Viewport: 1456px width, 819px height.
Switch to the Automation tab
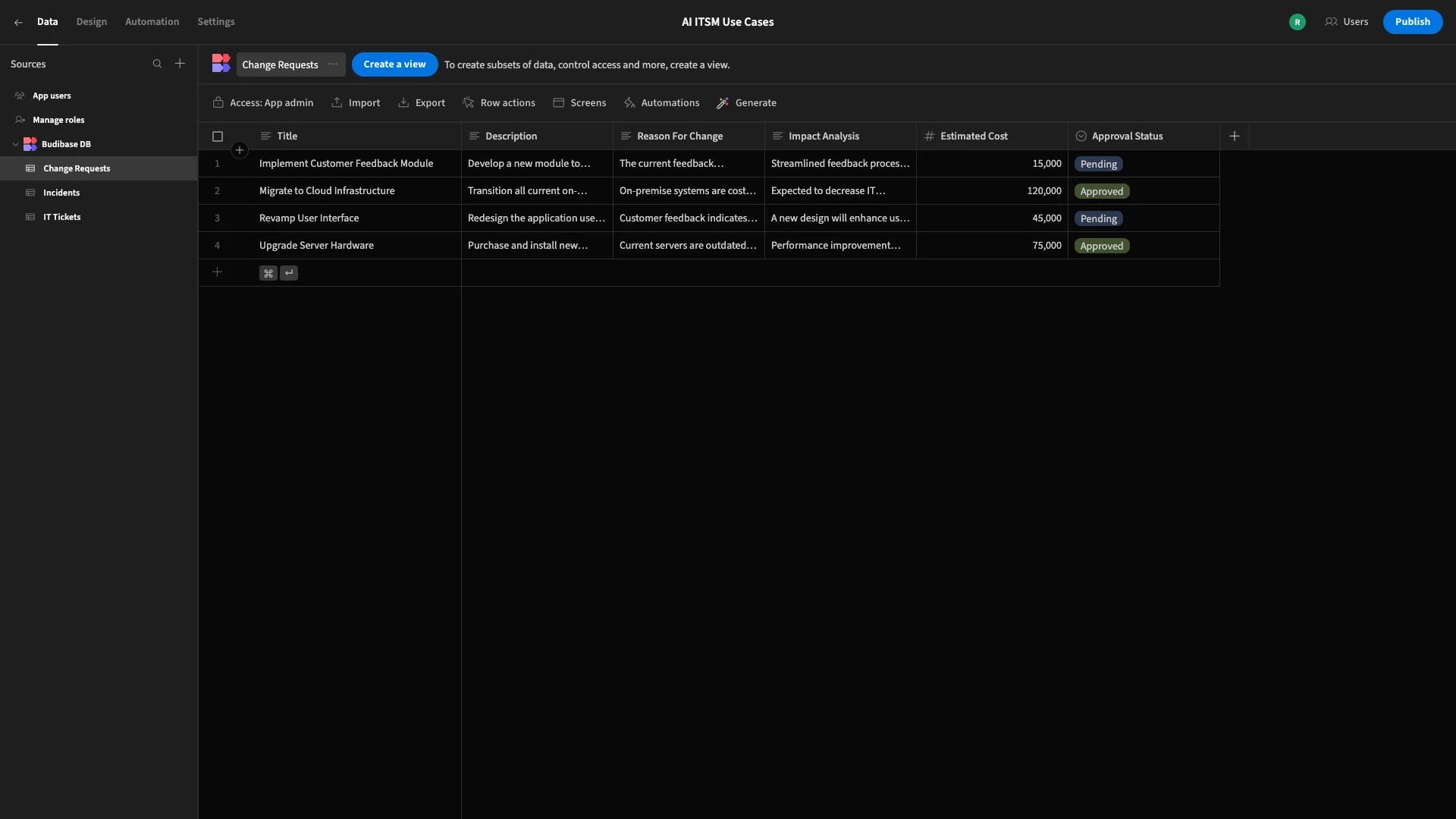[x=152, y=22]
